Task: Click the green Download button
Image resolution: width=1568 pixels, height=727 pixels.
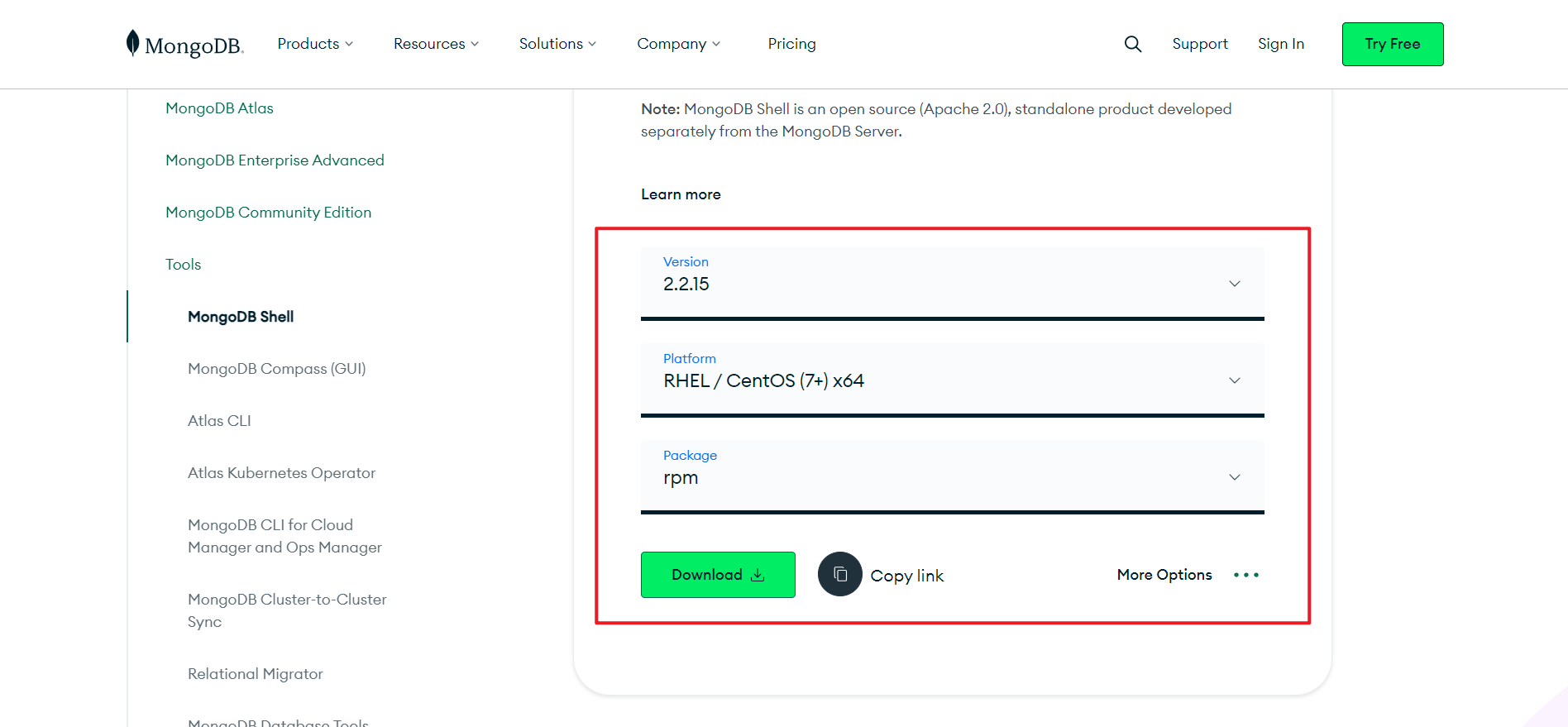Action: pos(718,575)
